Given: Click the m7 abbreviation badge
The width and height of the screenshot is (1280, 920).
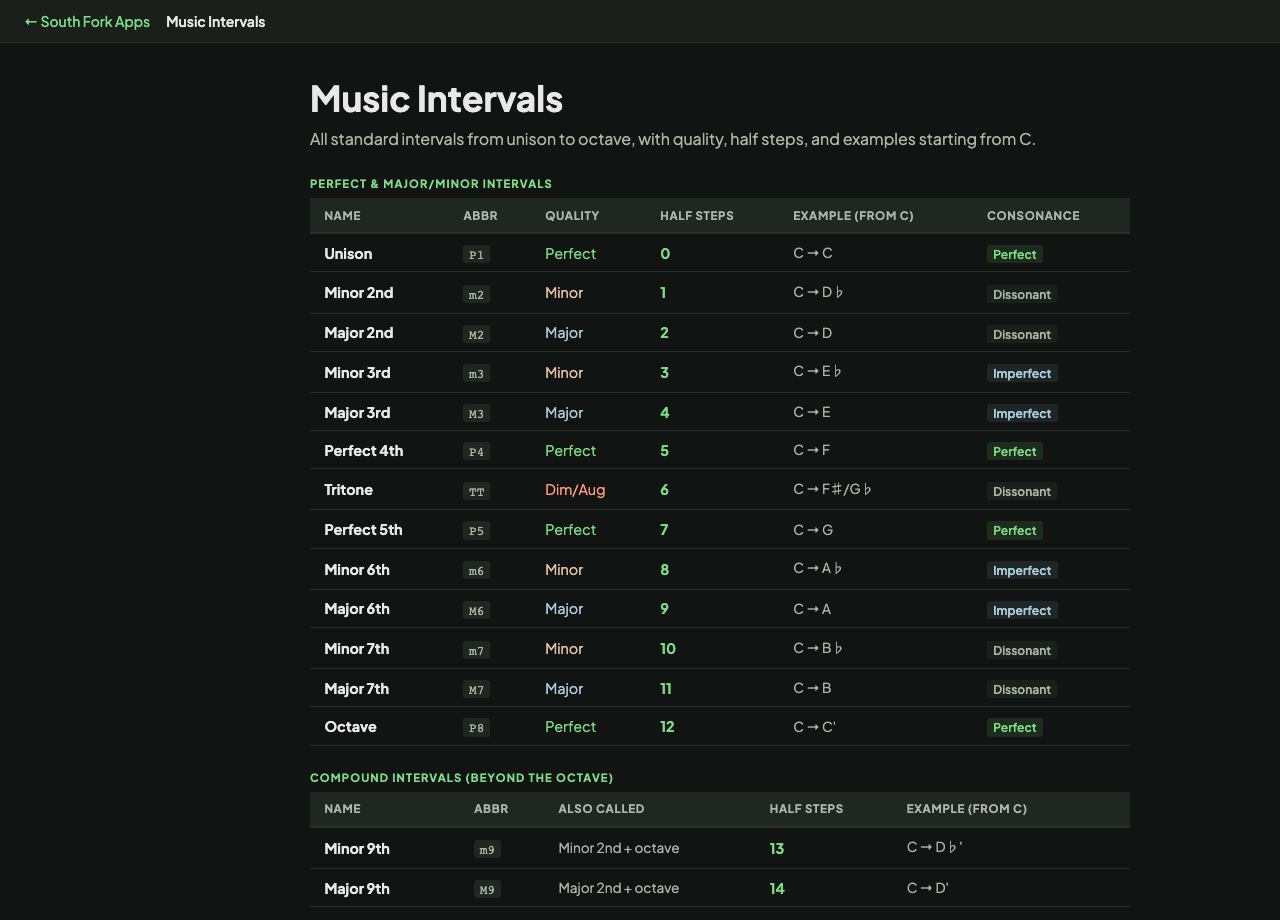Looking at the screenshot, I should pos(476,651).
